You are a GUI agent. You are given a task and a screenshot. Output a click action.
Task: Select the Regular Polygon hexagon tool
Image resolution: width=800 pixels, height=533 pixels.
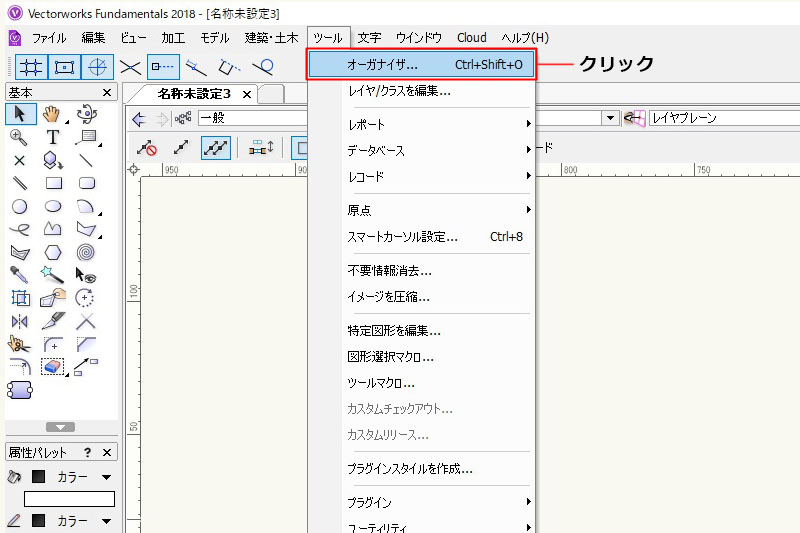click(53, 252)
